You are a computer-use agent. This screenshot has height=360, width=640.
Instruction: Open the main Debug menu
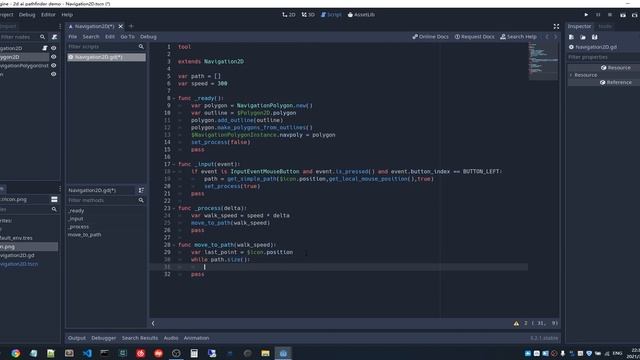27,15
